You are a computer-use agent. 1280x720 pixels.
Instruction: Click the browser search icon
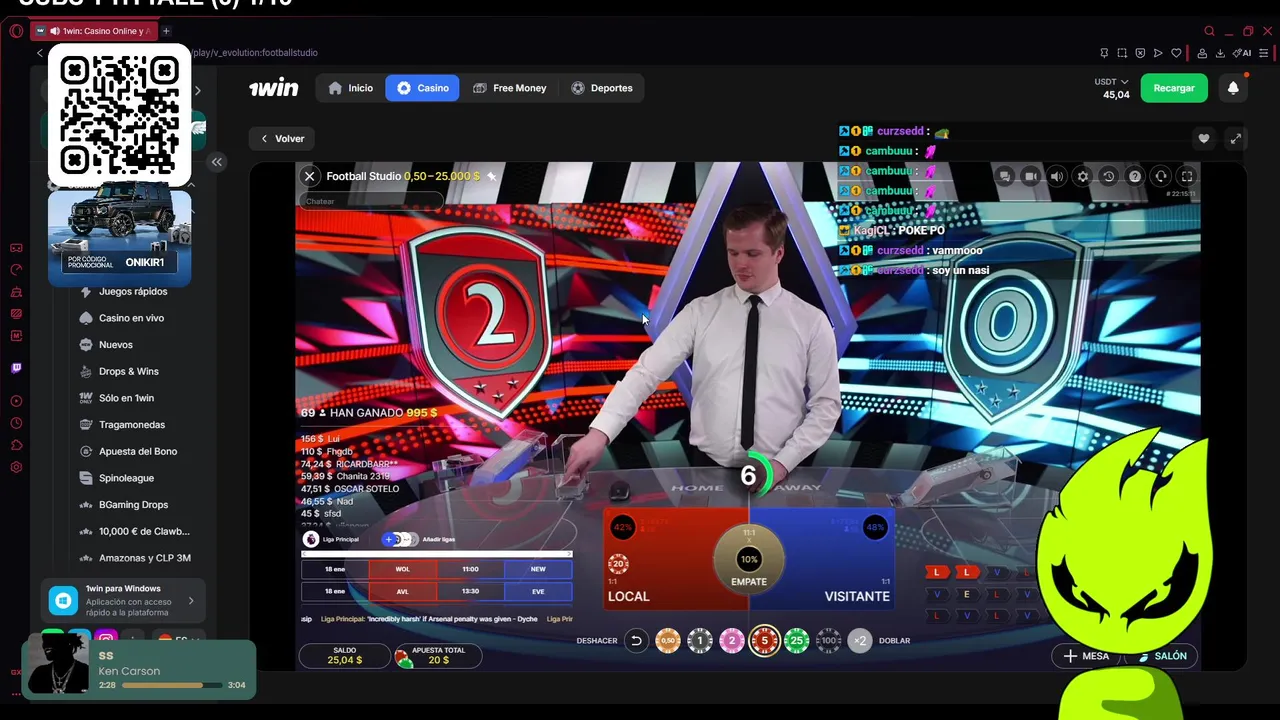pyautogui.click(x=1209, y=31)
